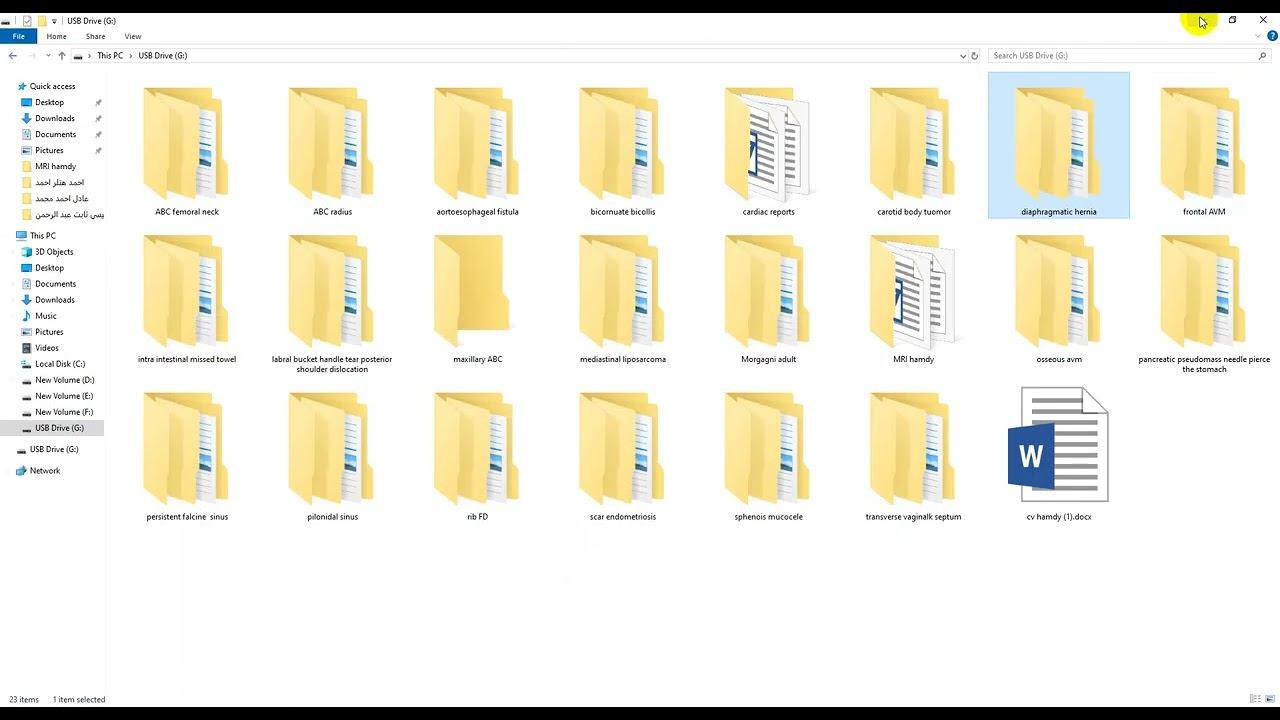The height and width of the screenshot is (720, 1280).
Task: Click This PC in the address breadcrumb
Action: tap(110, 56)
